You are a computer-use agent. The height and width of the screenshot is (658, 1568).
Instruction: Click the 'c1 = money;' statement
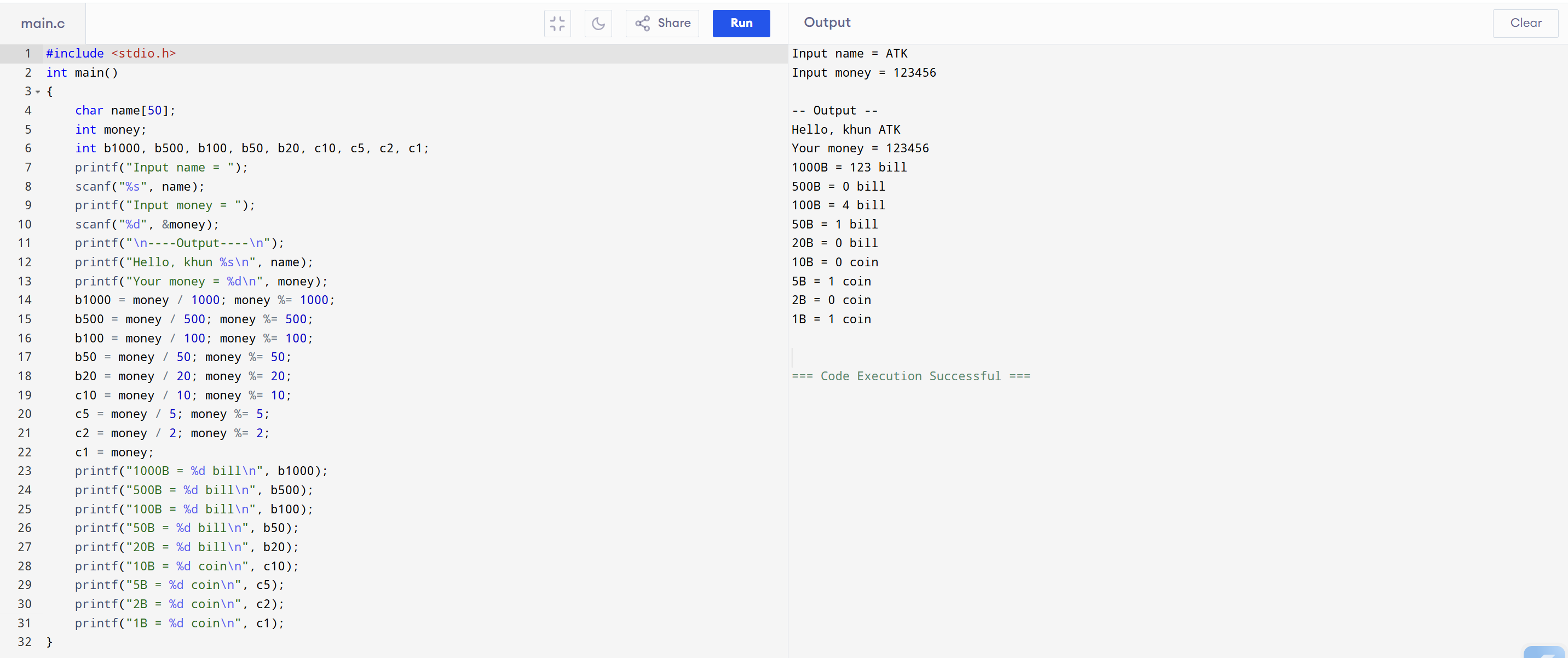coord(114,452)
